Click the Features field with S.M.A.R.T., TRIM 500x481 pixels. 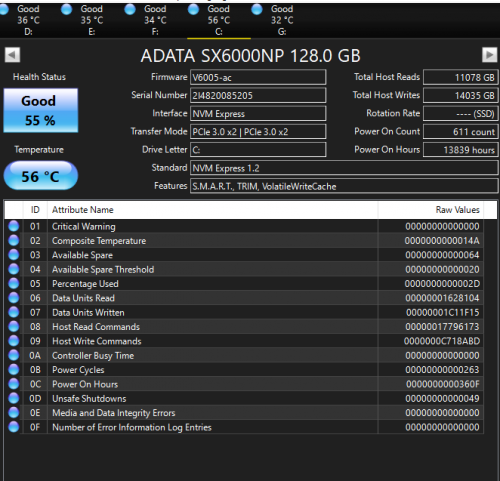[x=344, y=186]
